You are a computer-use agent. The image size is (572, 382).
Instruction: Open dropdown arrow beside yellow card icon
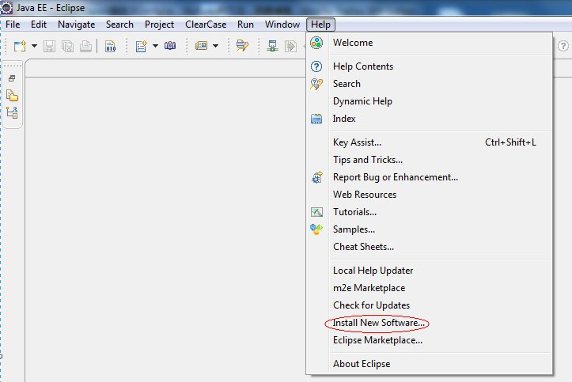(x=216, y=46)
